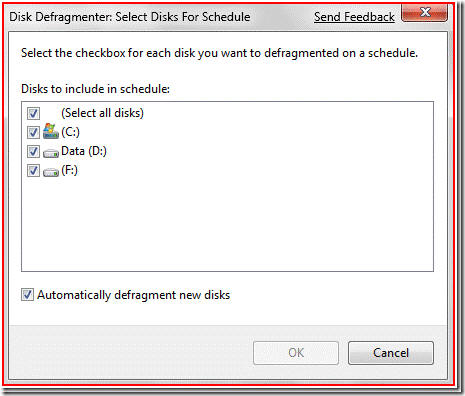Select the (F:) drive label in list

click(x=69, y=170)
